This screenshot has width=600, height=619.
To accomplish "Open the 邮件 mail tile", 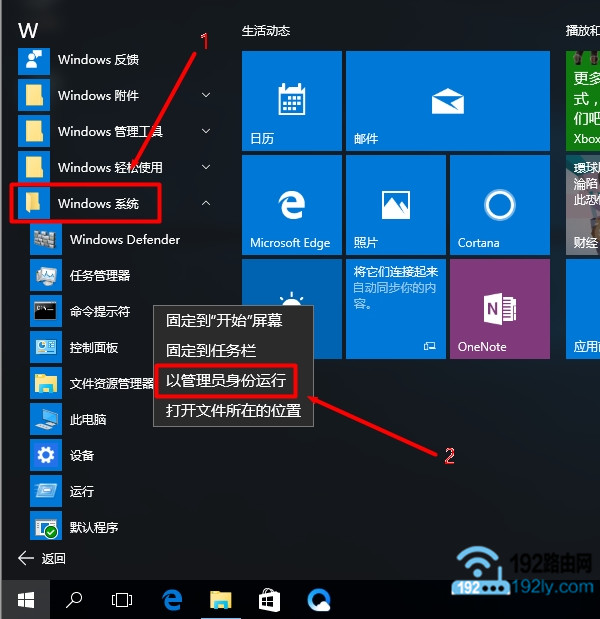I will click(448, 101).
